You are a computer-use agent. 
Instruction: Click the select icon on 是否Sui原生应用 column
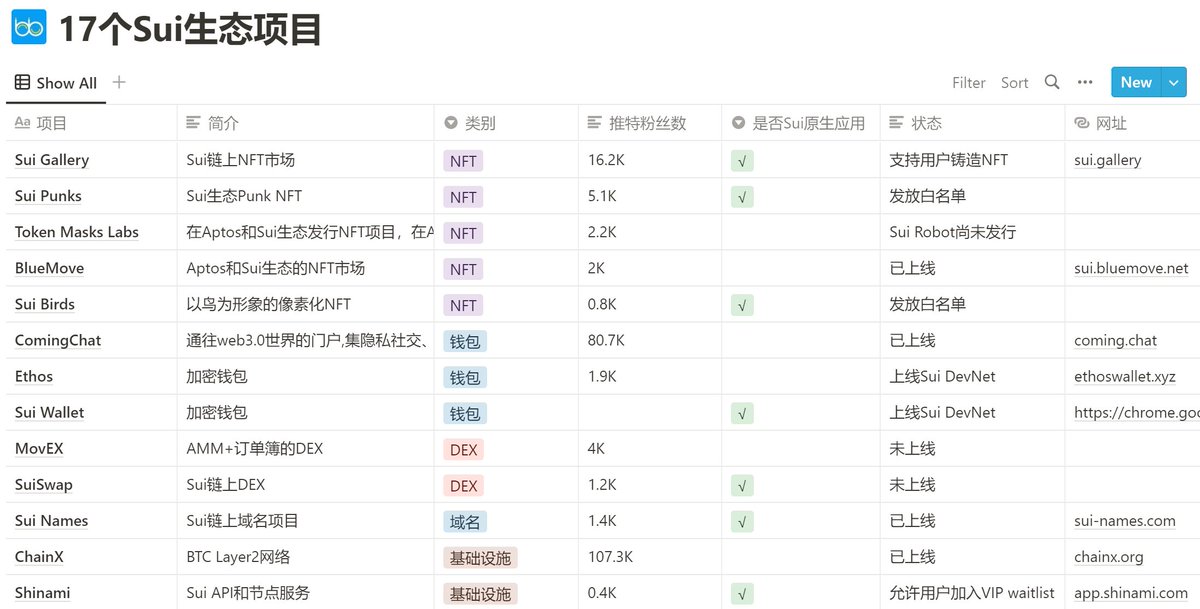739,123
